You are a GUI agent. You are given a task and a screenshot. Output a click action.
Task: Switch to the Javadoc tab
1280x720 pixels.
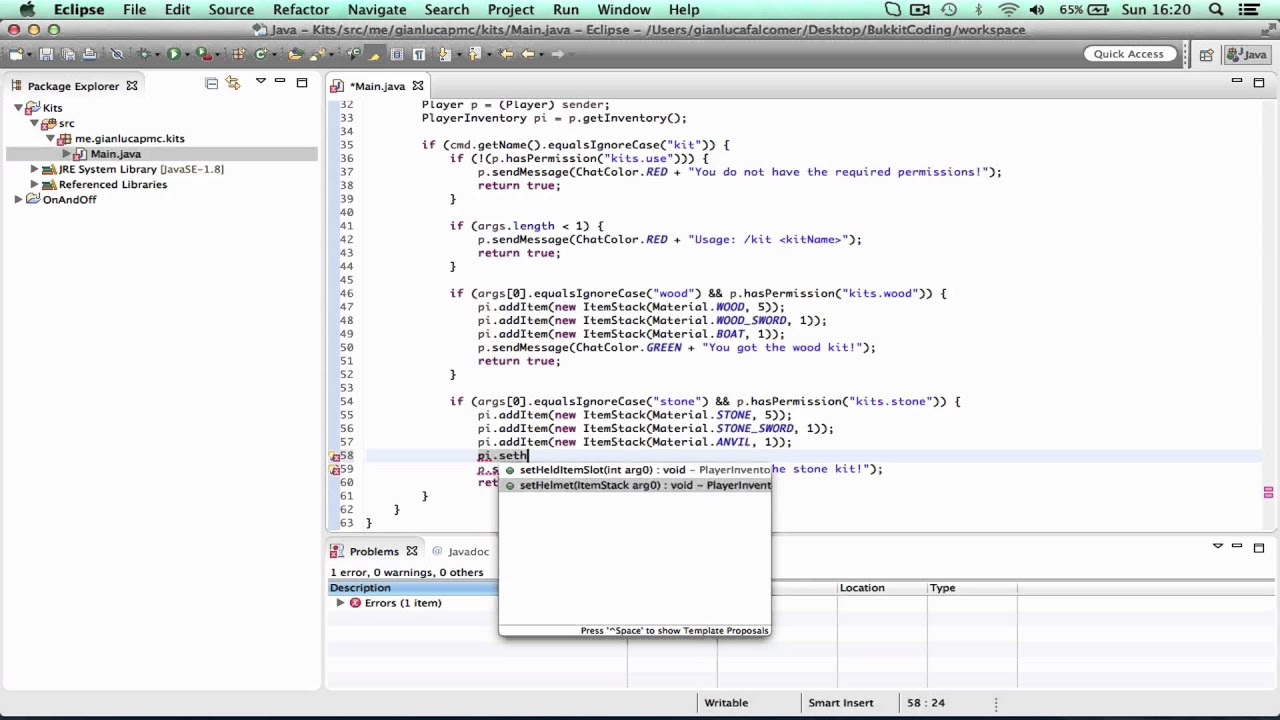tap(460, 552)
